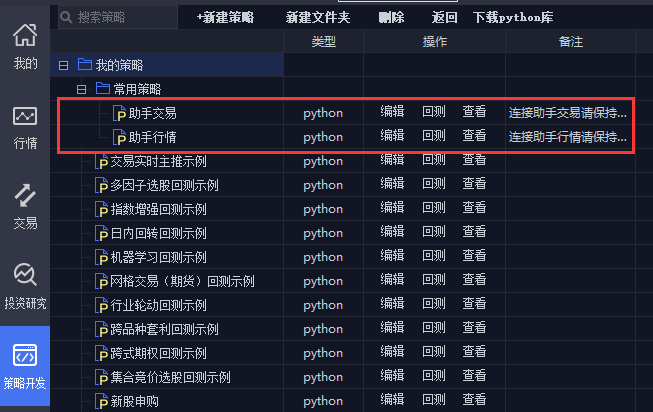Click the 我的策略 folder icon
This screenshot has height=412, width=653.
pos(84,65)
